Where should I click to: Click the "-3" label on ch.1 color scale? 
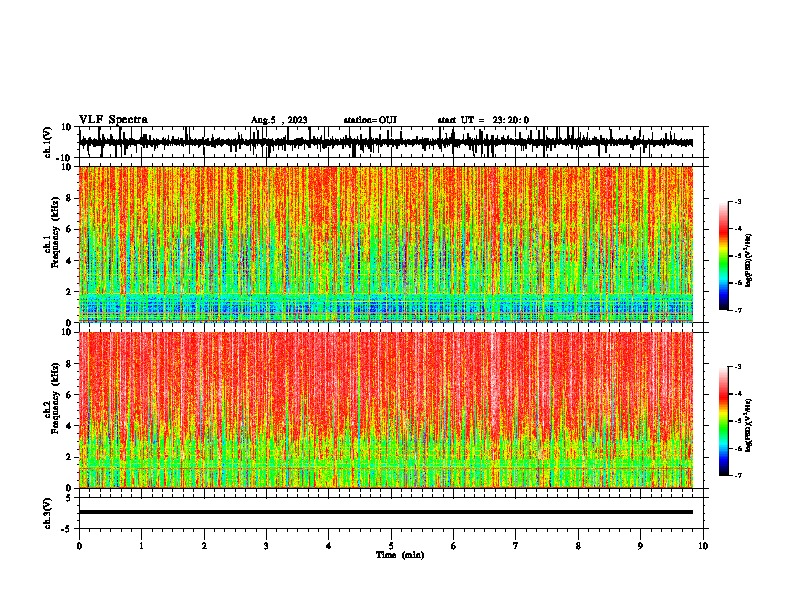738,201
